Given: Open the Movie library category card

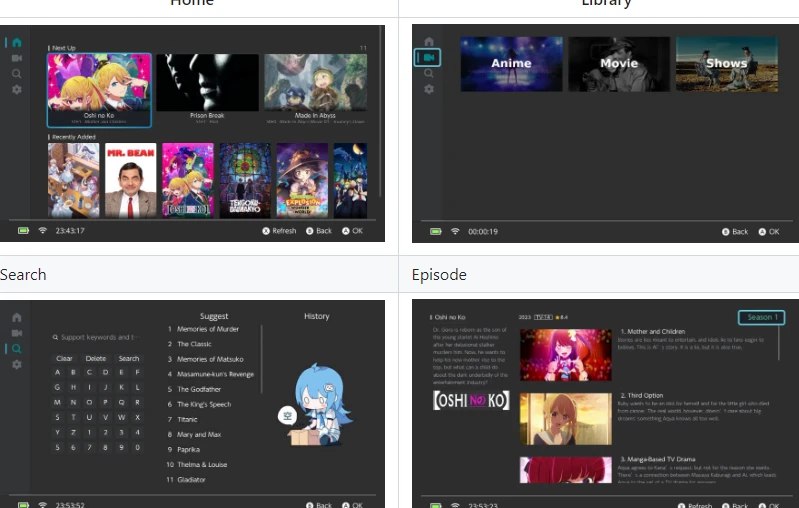Looking at the screenshot, I should click(619, 64).
